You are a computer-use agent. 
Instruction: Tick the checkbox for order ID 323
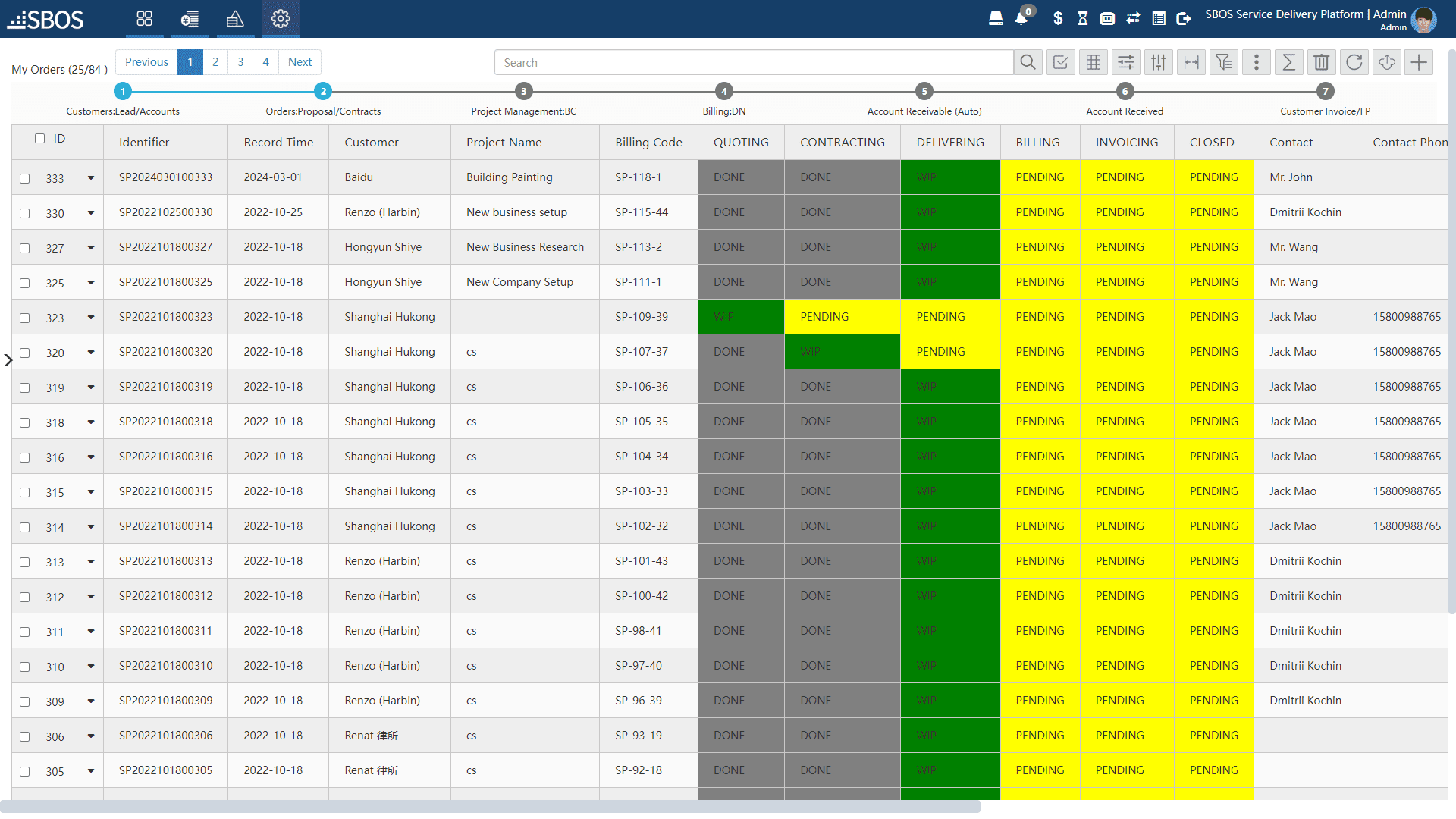coord(25,317)
